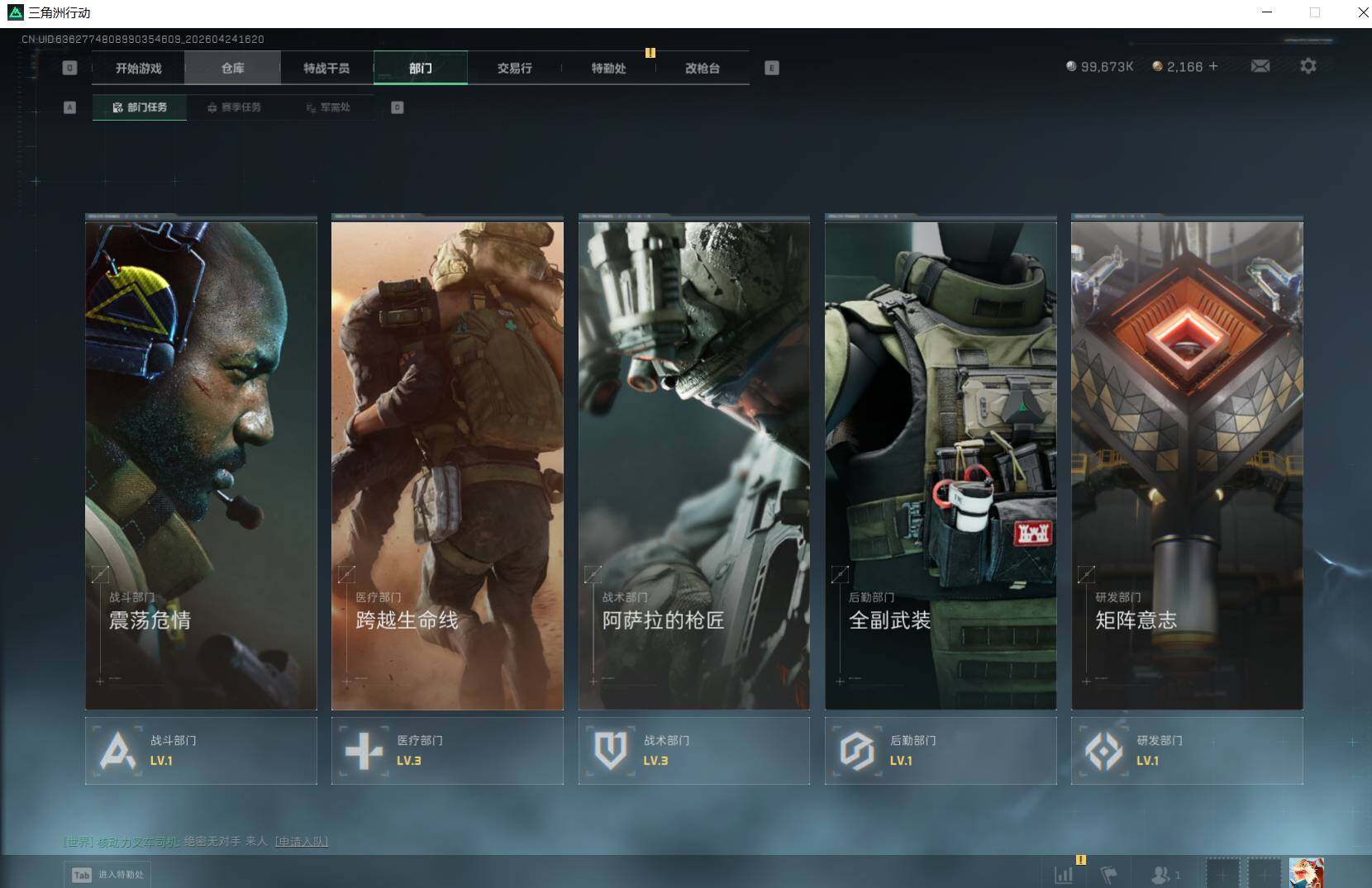1372x888 pixels.
Task: Open the bar-chart statistics icon
Action: pyautogui.click(x=1064, y=874)
